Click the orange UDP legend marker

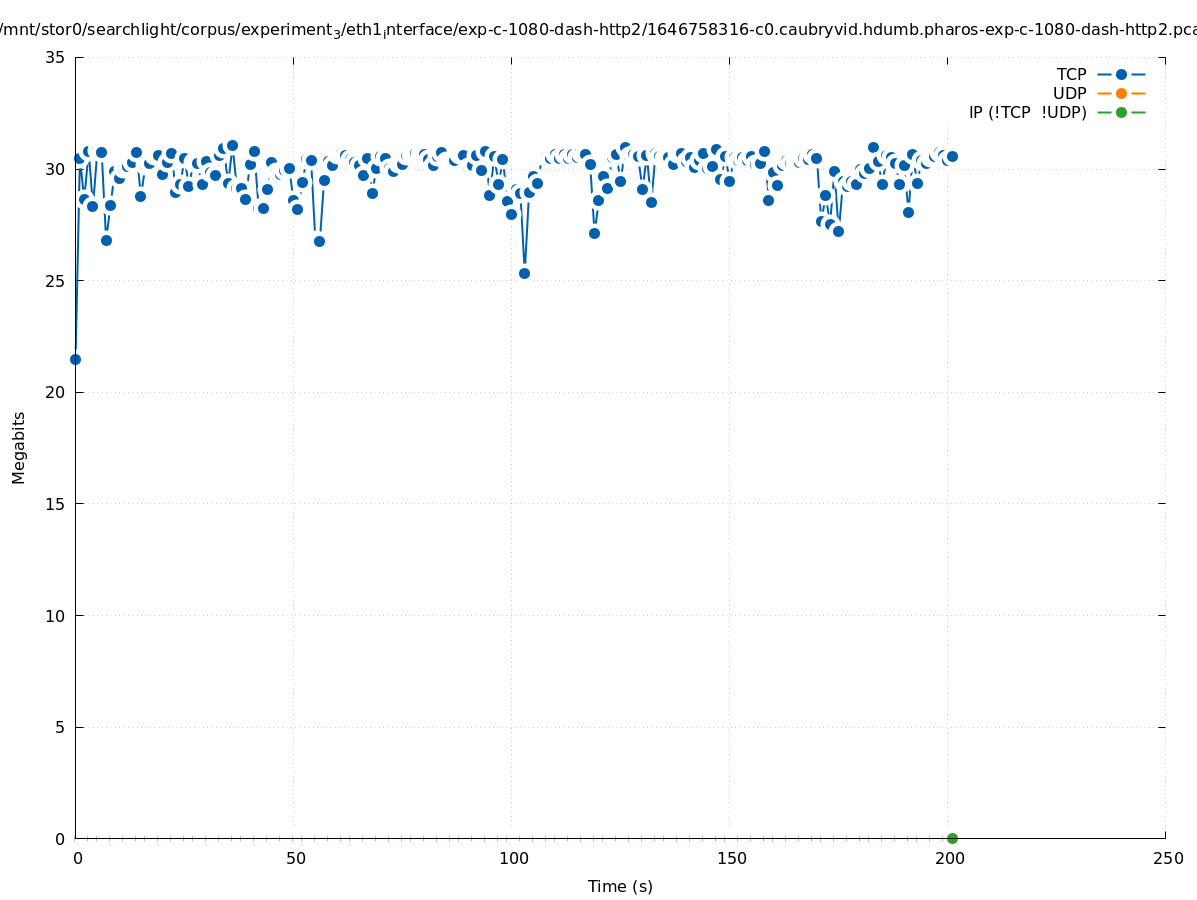click(1121, 93)
